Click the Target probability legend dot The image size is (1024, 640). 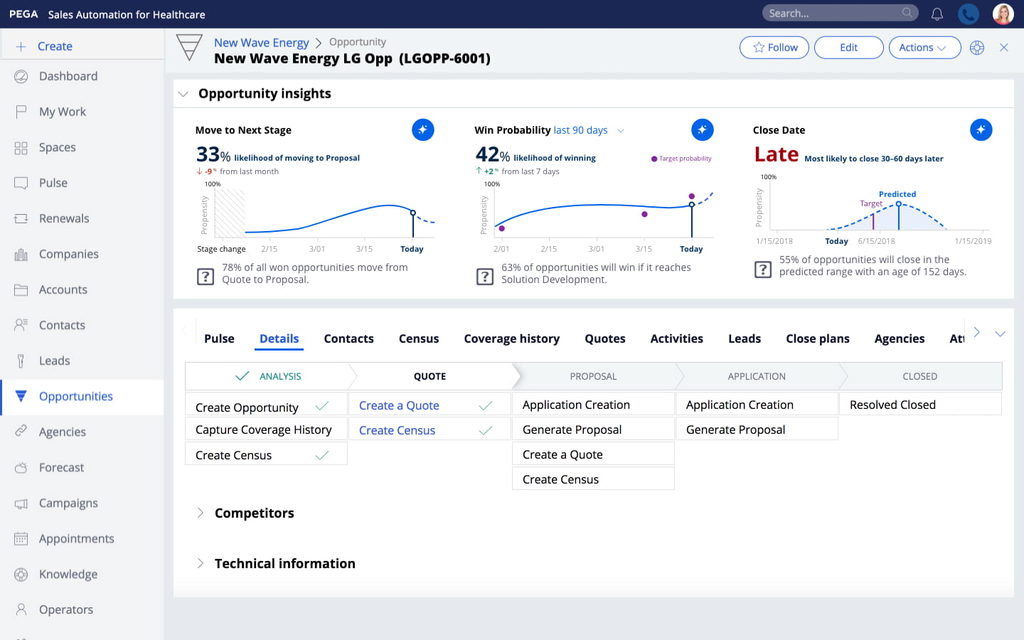point(652,160)
